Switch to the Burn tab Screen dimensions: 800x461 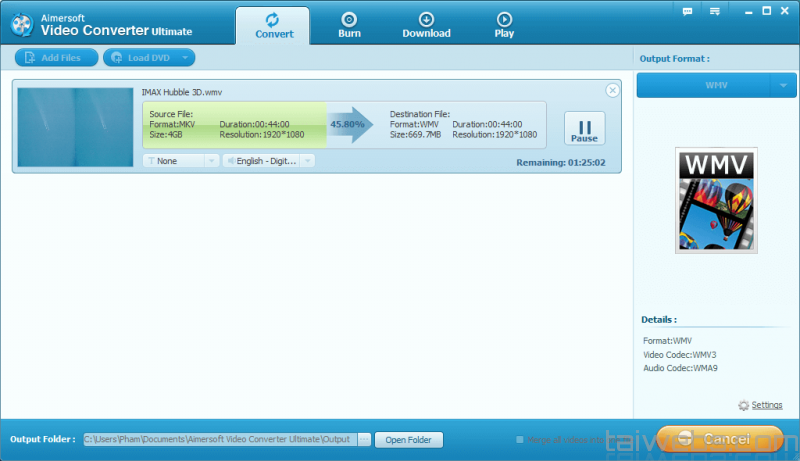click(349, 25)
